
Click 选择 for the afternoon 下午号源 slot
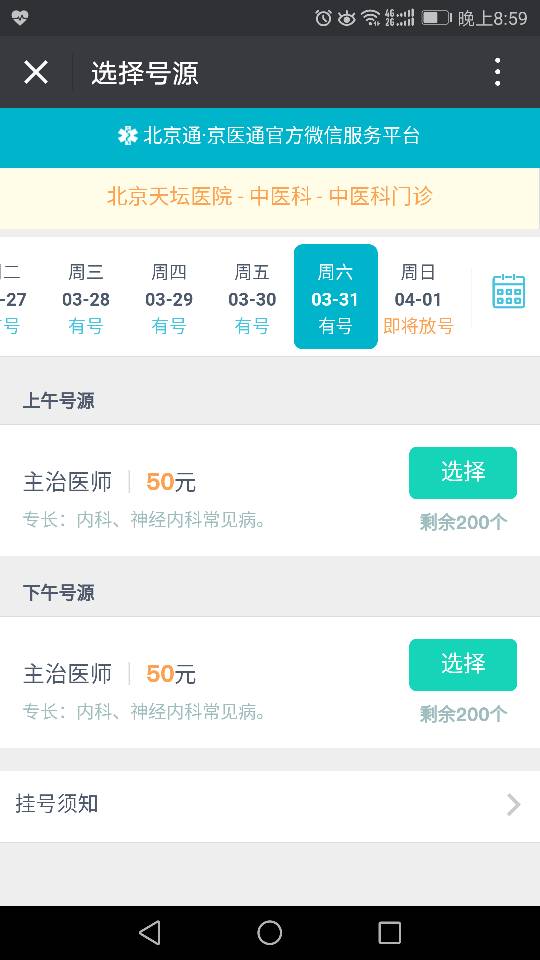tap(463, 665)
